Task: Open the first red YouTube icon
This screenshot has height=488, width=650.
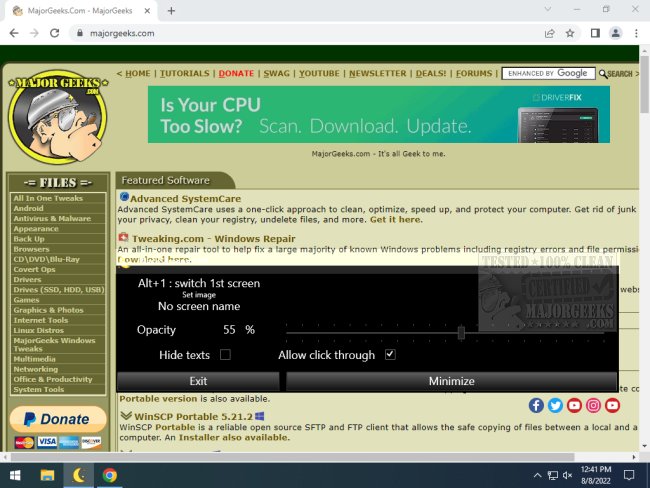Action: [x=574, y=405]
